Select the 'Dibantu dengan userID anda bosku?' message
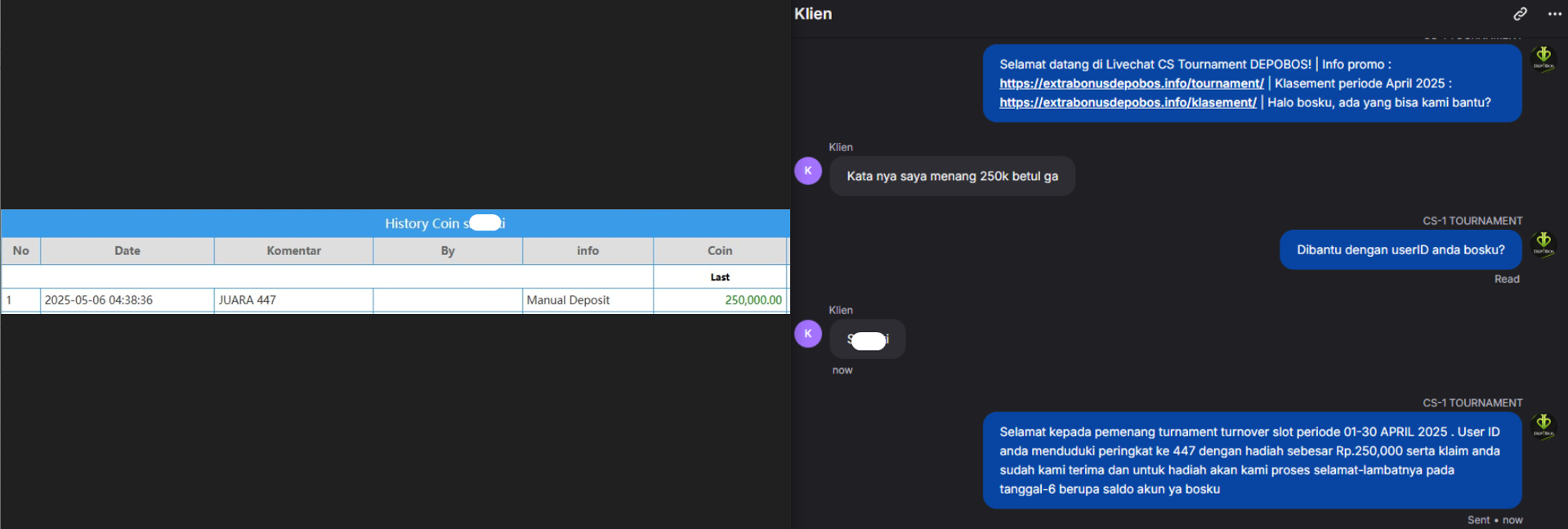Image resolution: width=1568 pixels, height=529 pixels. (x=1400, y=249)
